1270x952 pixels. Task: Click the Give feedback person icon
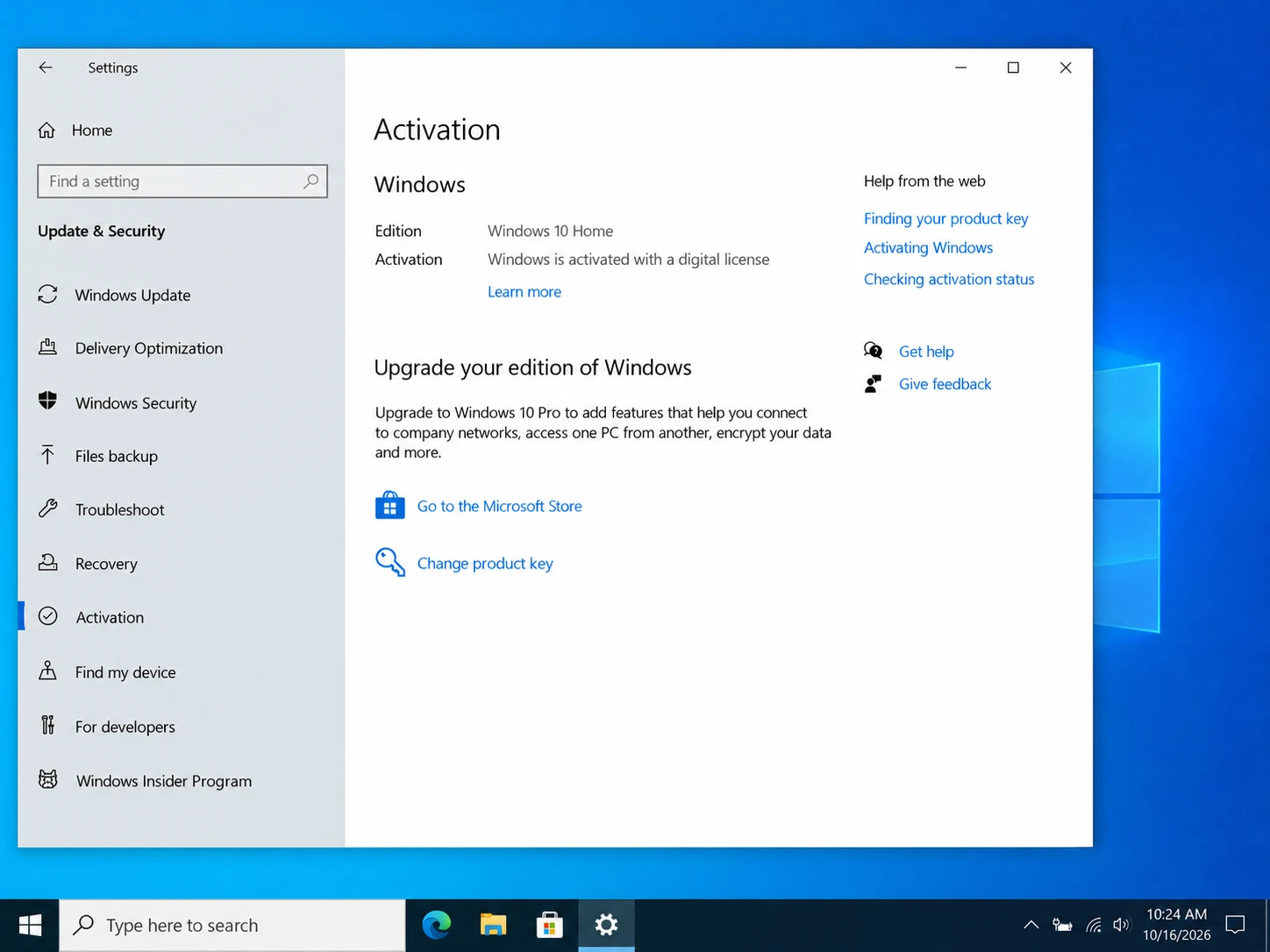coord(873,384)
